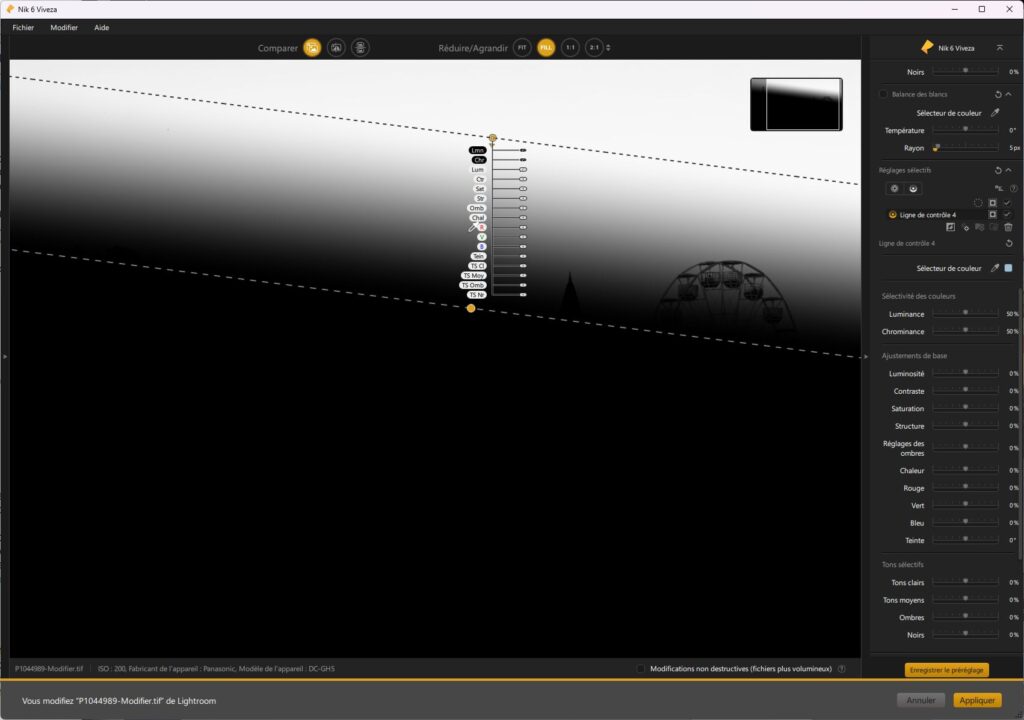Image resolution: width=1024 pixels, height=720 pixels.
Task: Click Enregistrer le préréglage button
Action: point(946,670)
